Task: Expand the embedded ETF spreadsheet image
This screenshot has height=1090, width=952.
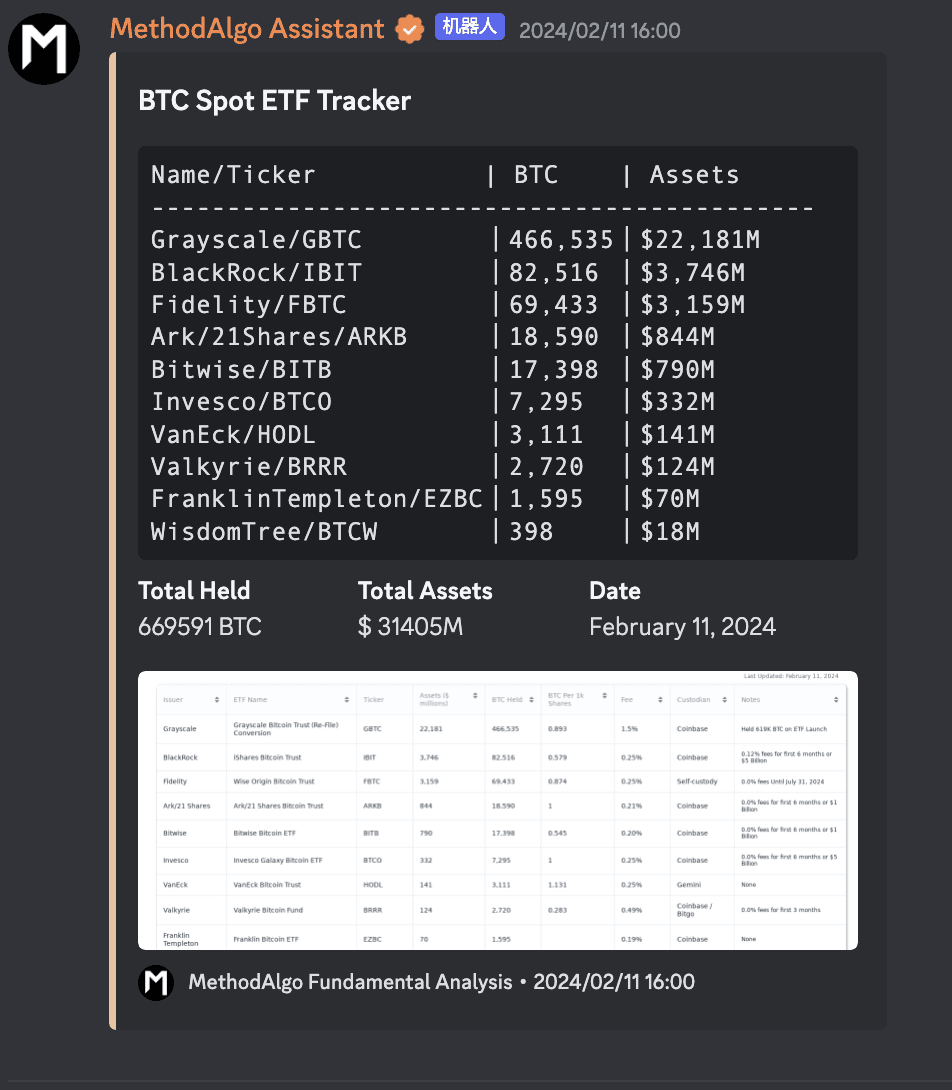Action: 497,810
